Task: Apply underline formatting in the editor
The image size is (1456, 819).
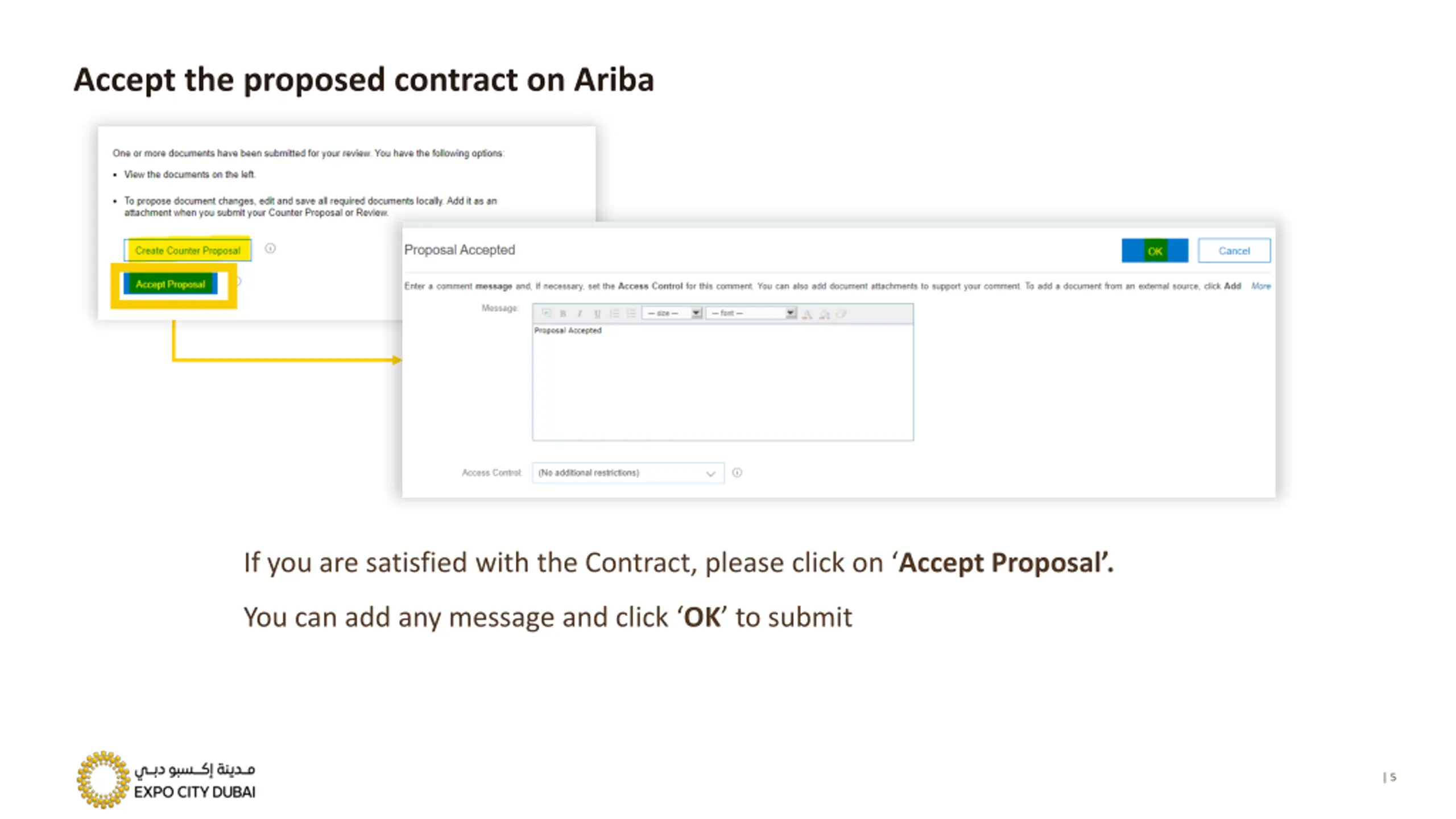Action: 597,313
